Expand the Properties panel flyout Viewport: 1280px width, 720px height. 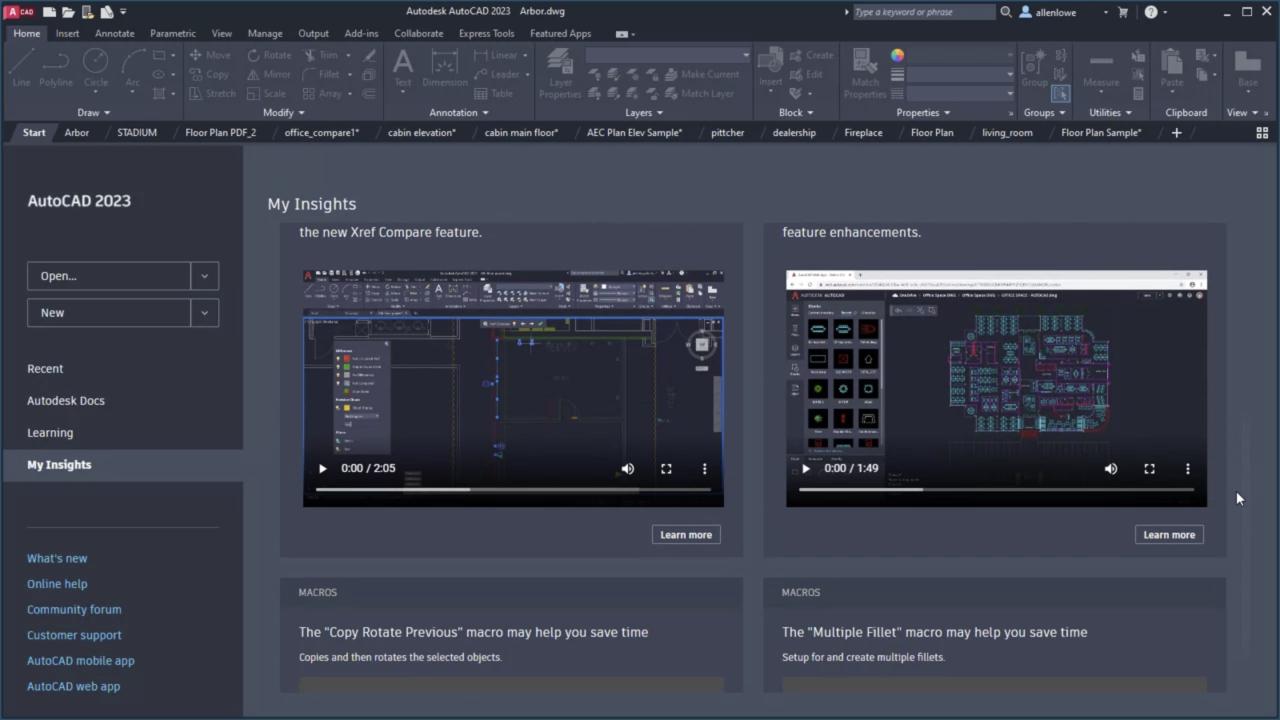coord(923,113)
